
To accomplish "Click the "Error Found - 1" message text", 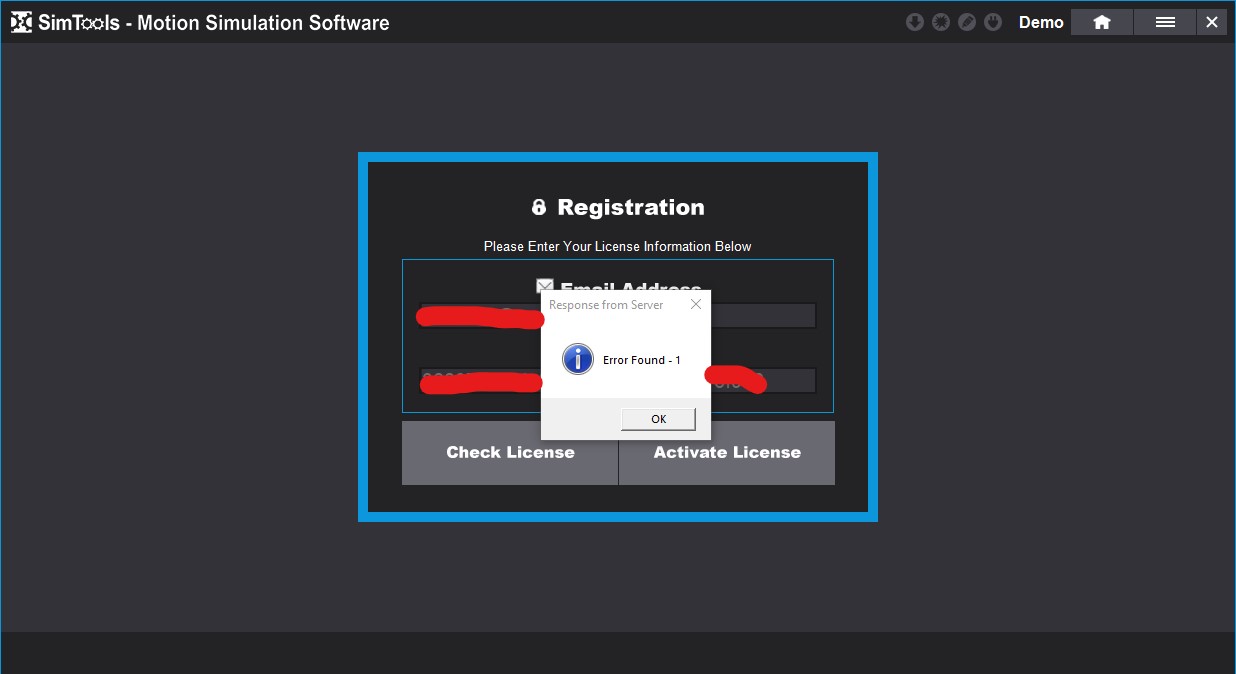I will coord(642,360).
